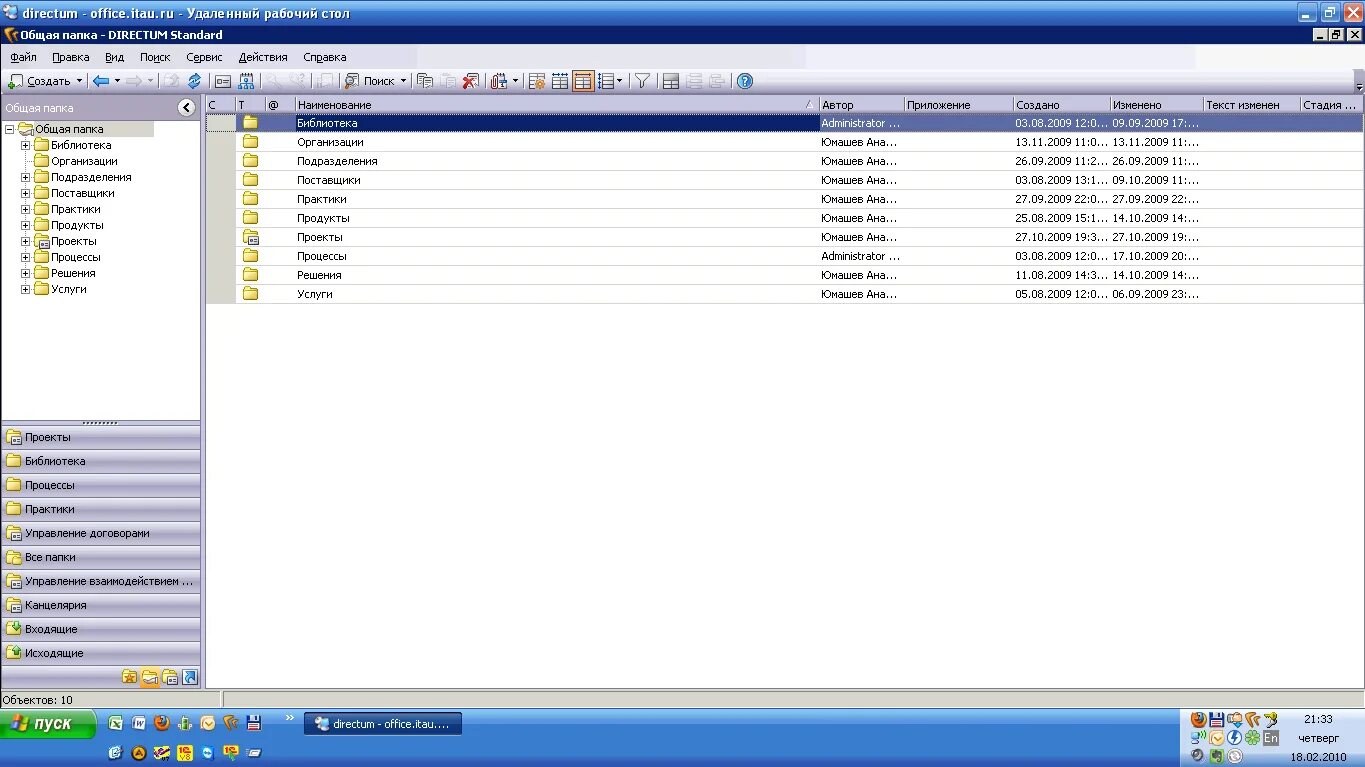Open the Создать dropdown arrow
The image size is (1365, 767).
click(80, 81)
